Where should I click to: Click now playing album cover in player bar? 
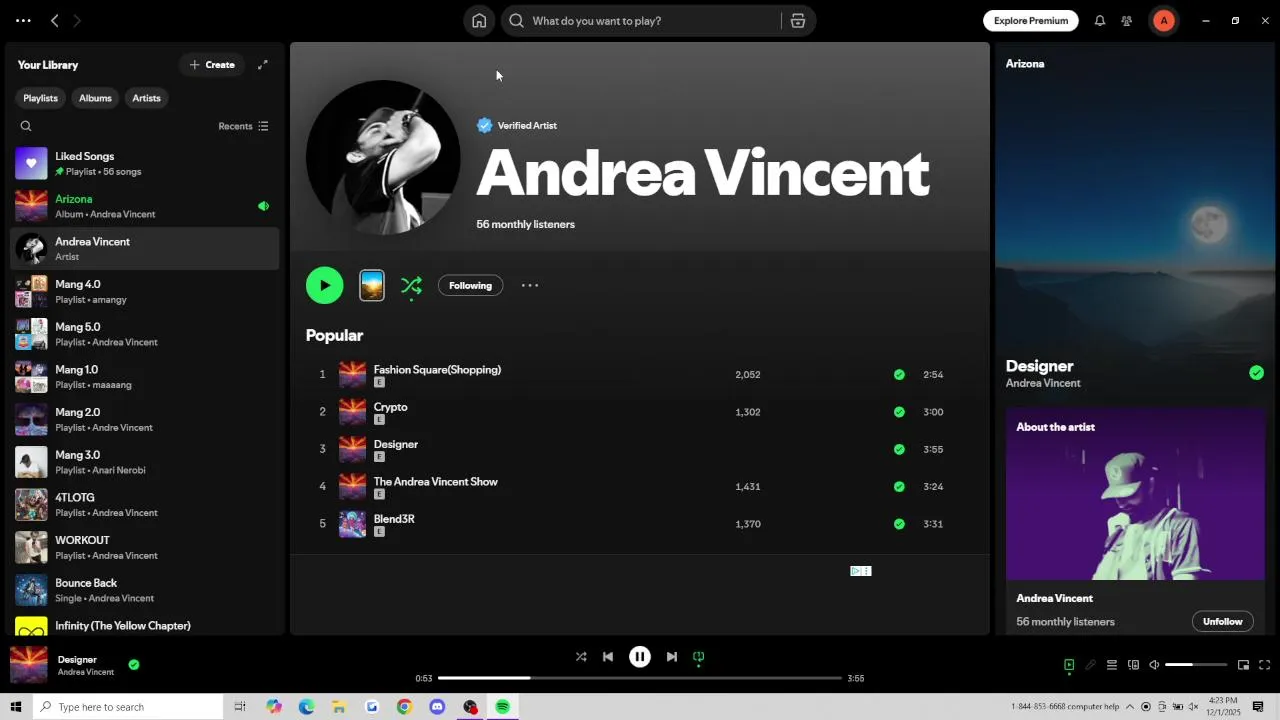29,665
